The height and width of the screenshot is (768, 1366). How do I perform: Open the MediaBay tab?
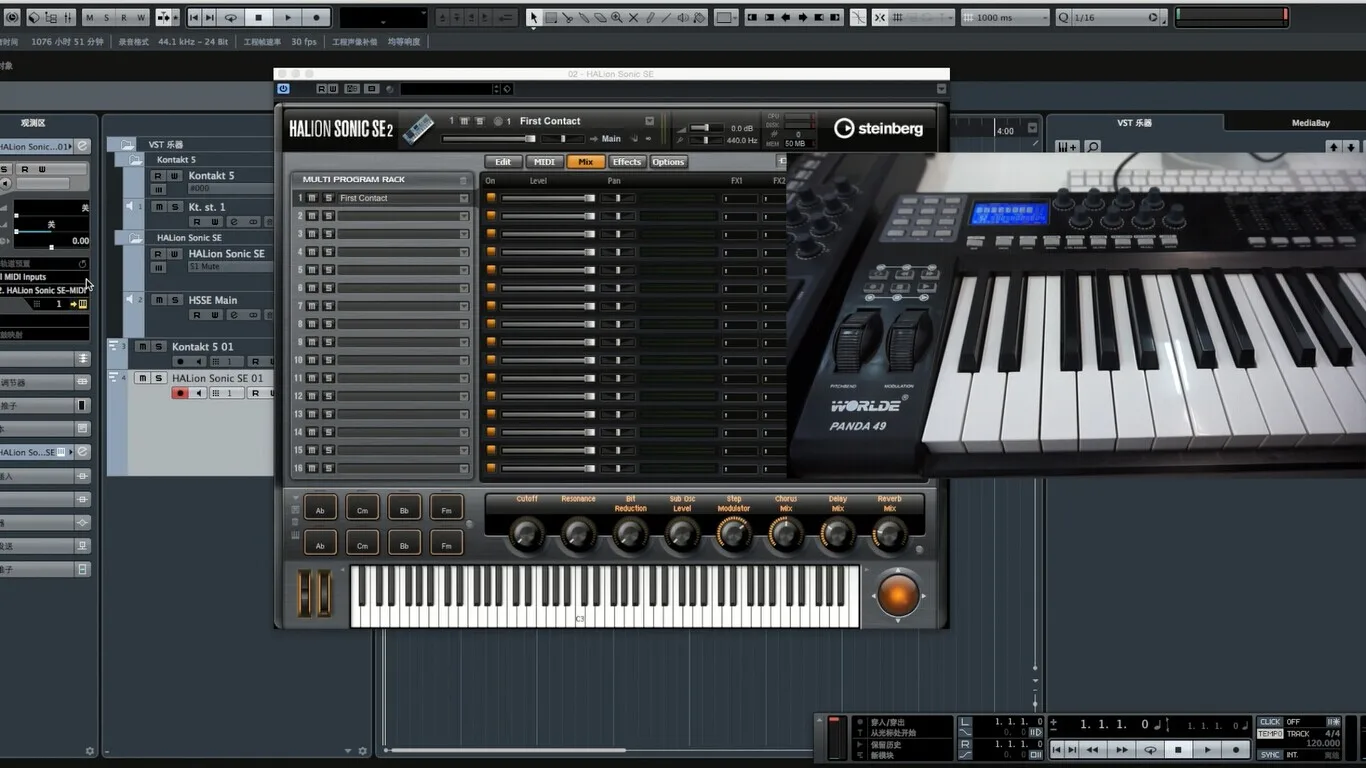coord(1310,122)
